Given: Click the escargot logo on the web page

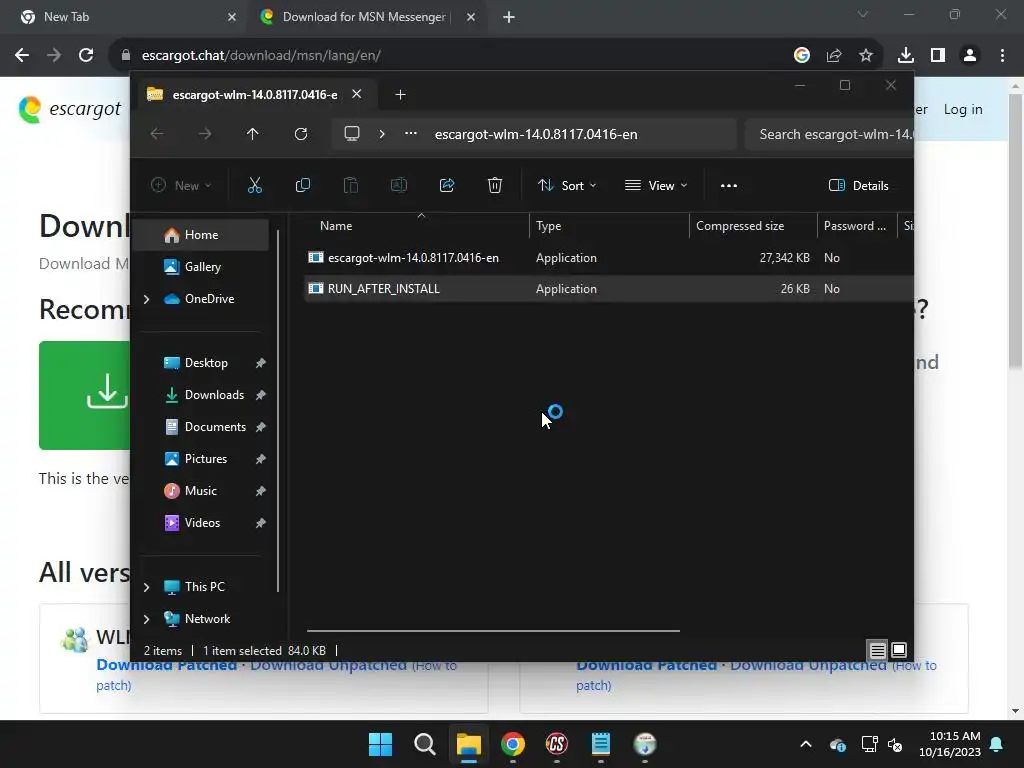Looking at the screenshot, I should (x=70, y=109).
